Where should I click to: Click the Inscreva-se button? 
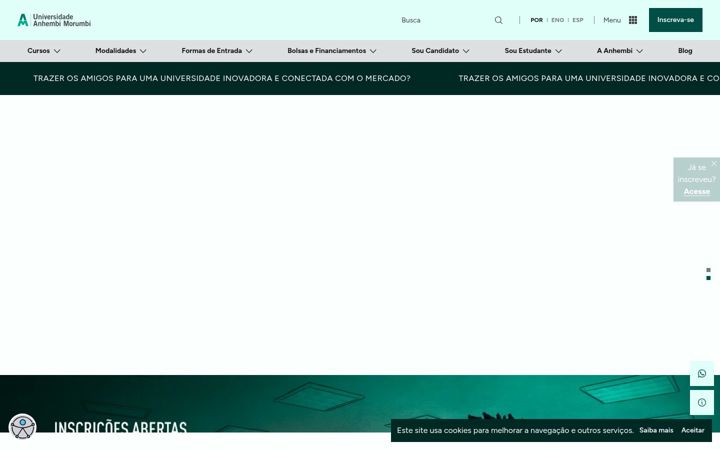coord(675,20)
